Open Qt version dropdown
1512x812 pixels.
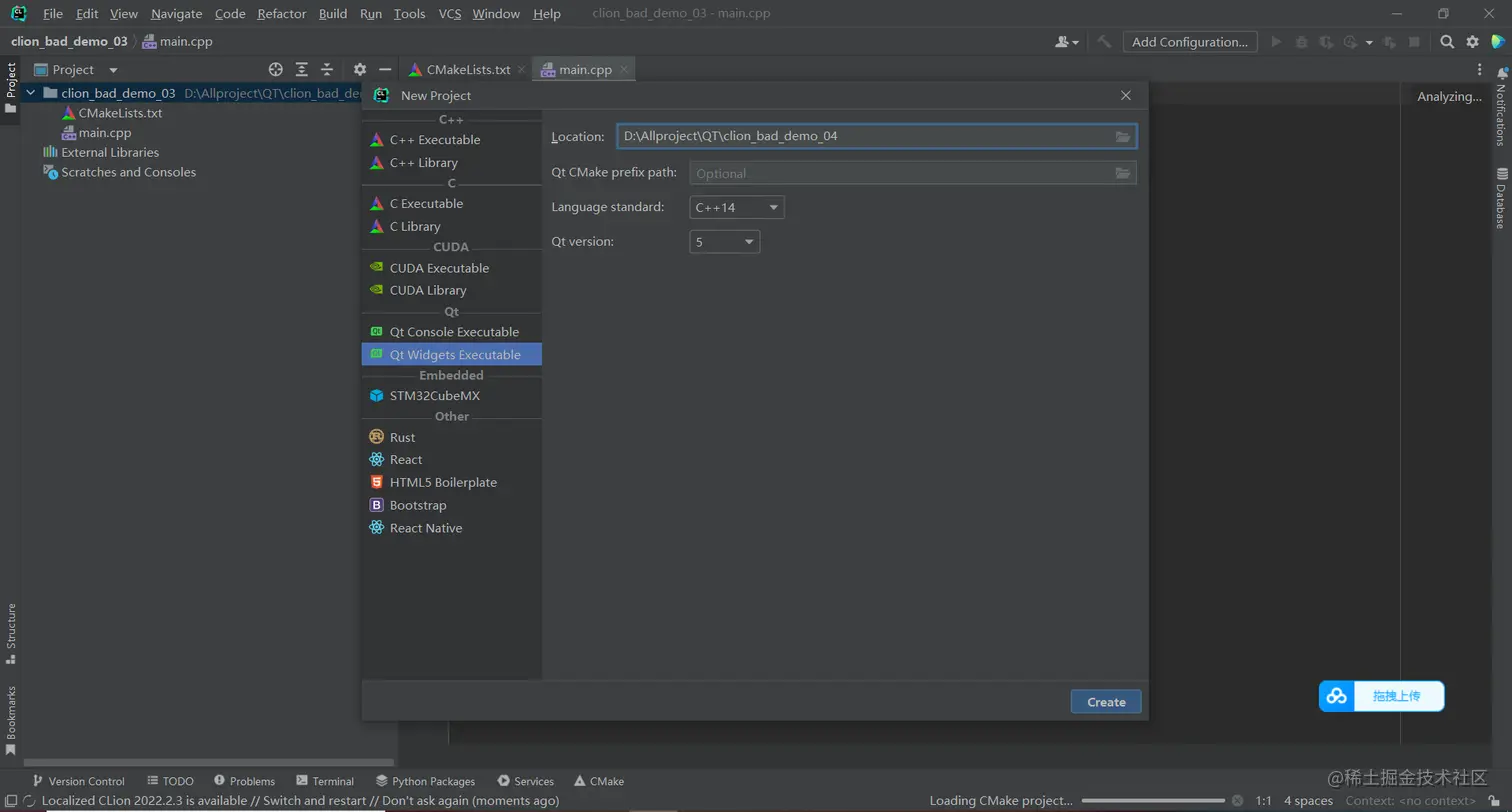(x=725, y=242)
